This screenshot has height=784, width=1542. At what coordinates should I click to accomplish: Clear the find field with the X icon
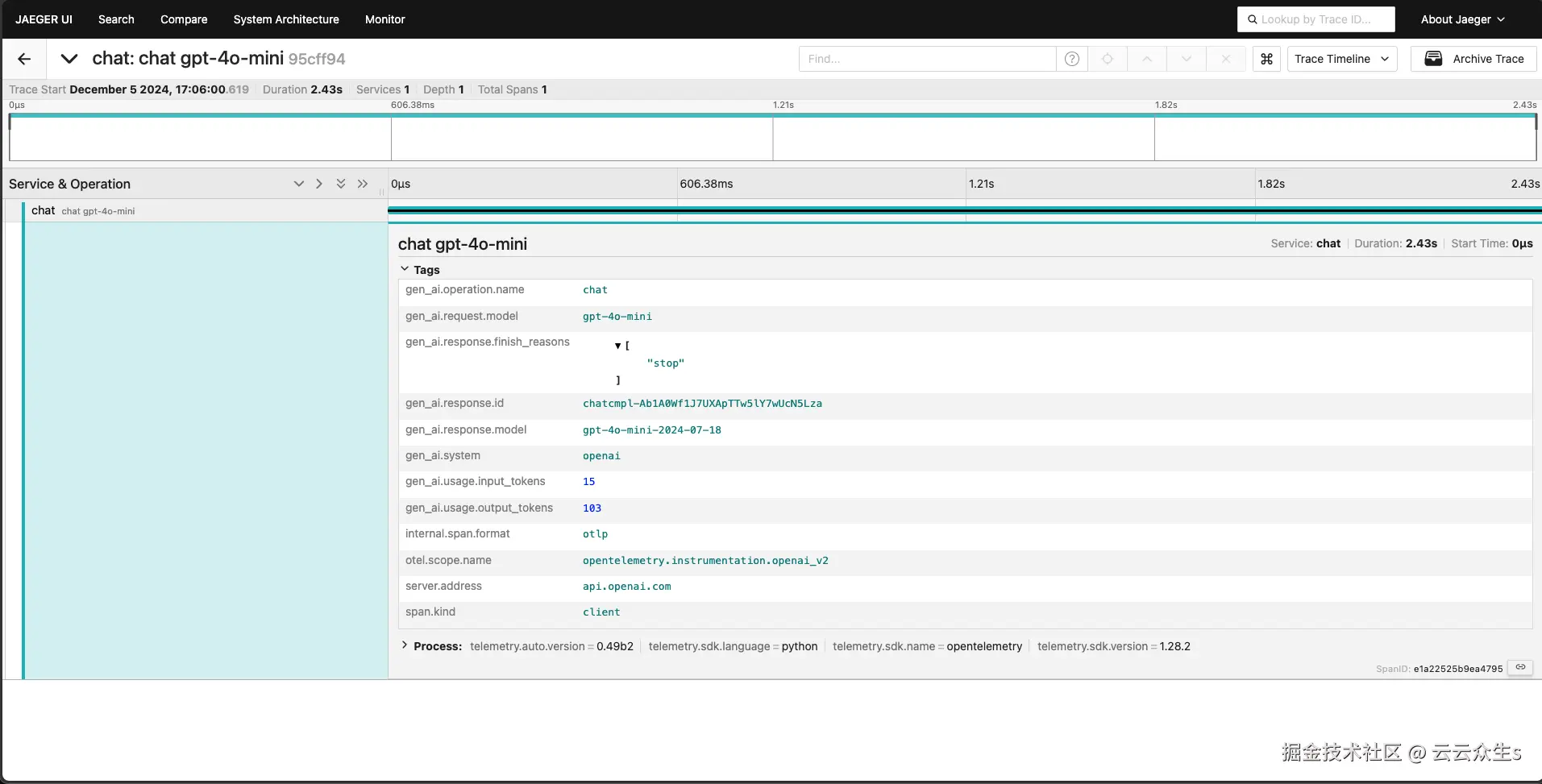click(1226, 59)
